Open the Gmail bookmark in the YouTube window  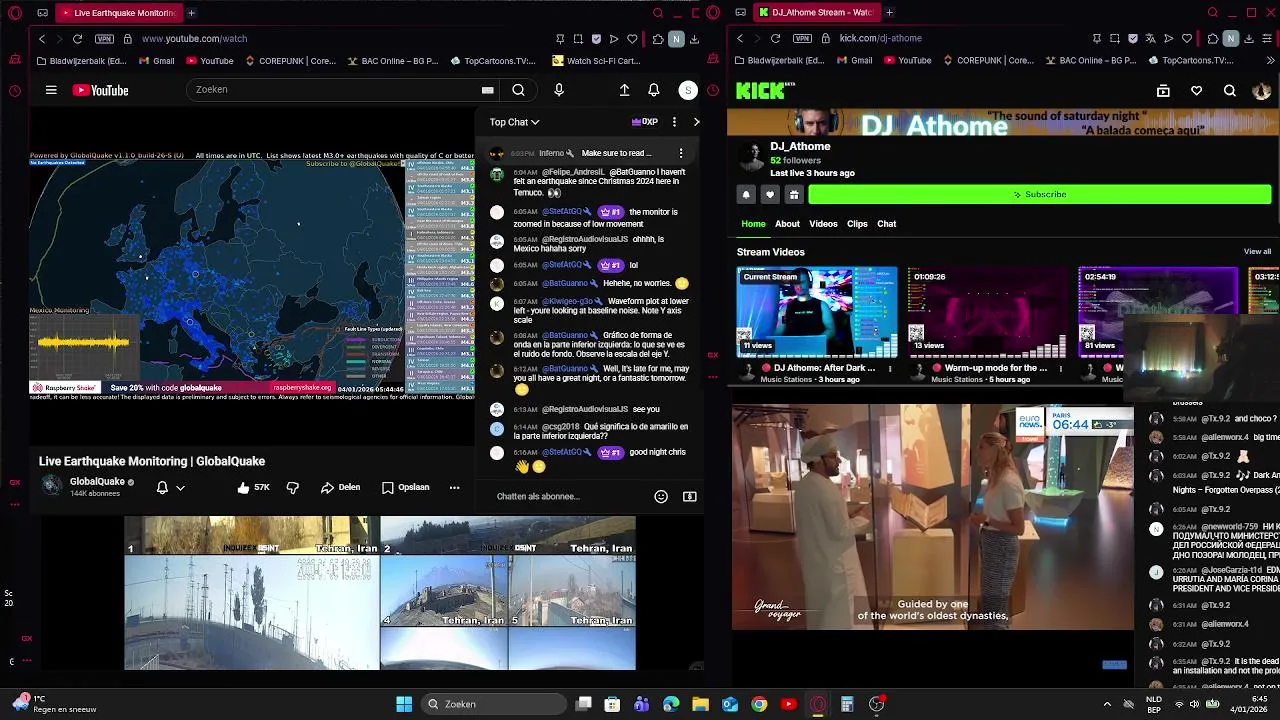[157, 60]
